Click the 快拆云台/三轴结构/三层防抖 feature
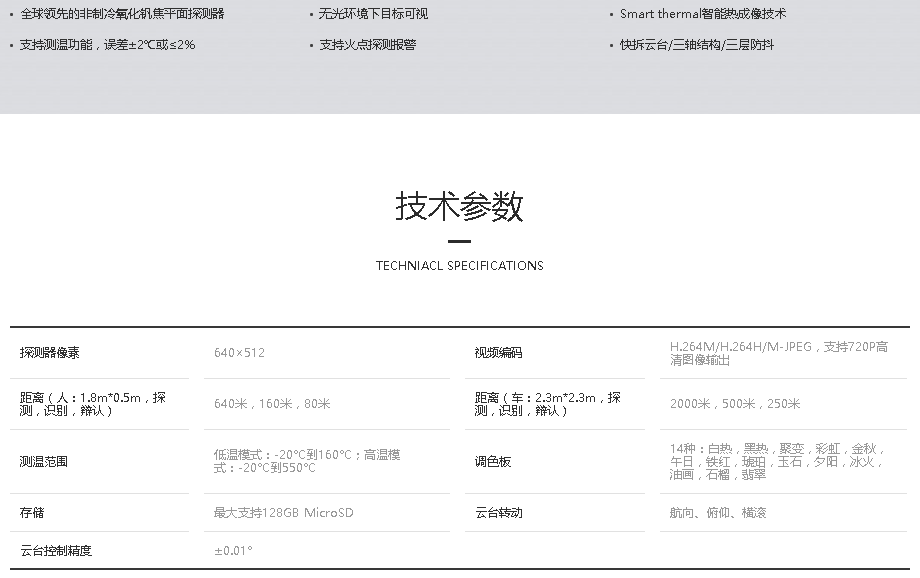Viewport: 920px width, 578px height. click(697, 45)
